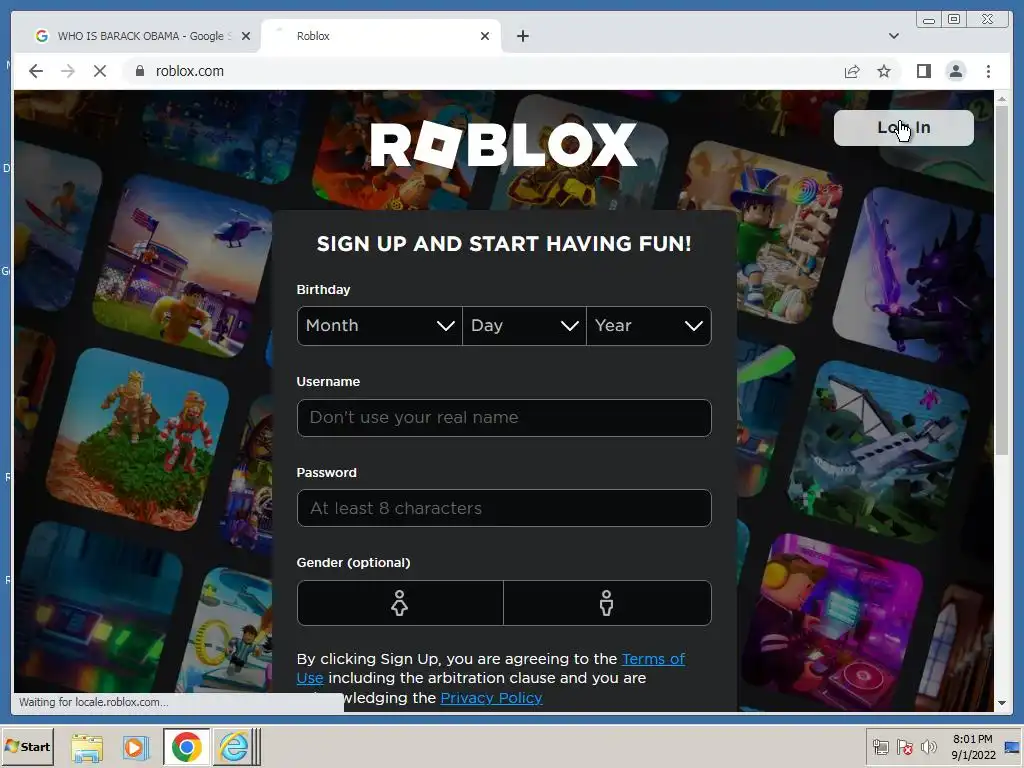Click the DJ turntable game thumbnail
The height and width of the screenshot is (768, 1024).
tap(833, 624)
